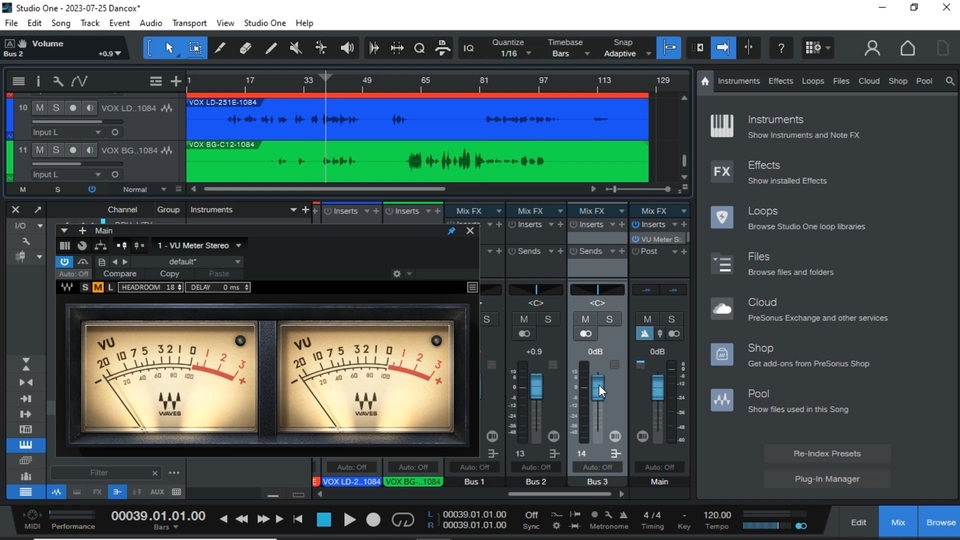Open the Pool waveform icon in browser
Screen dimensions: 960x540
(x=722, y=400)
